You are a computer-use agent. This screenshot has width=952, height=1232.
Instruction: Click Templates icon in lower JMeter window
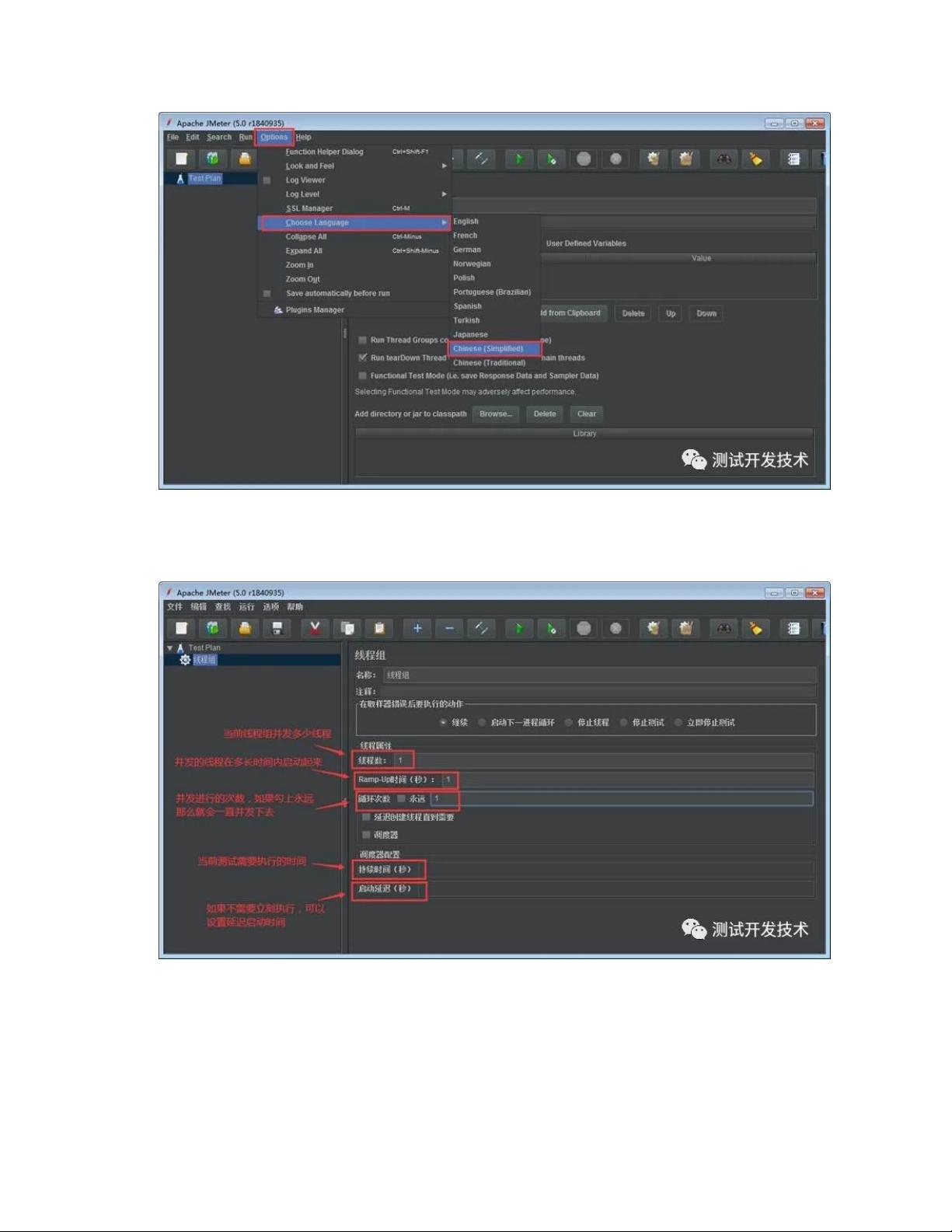213,628
